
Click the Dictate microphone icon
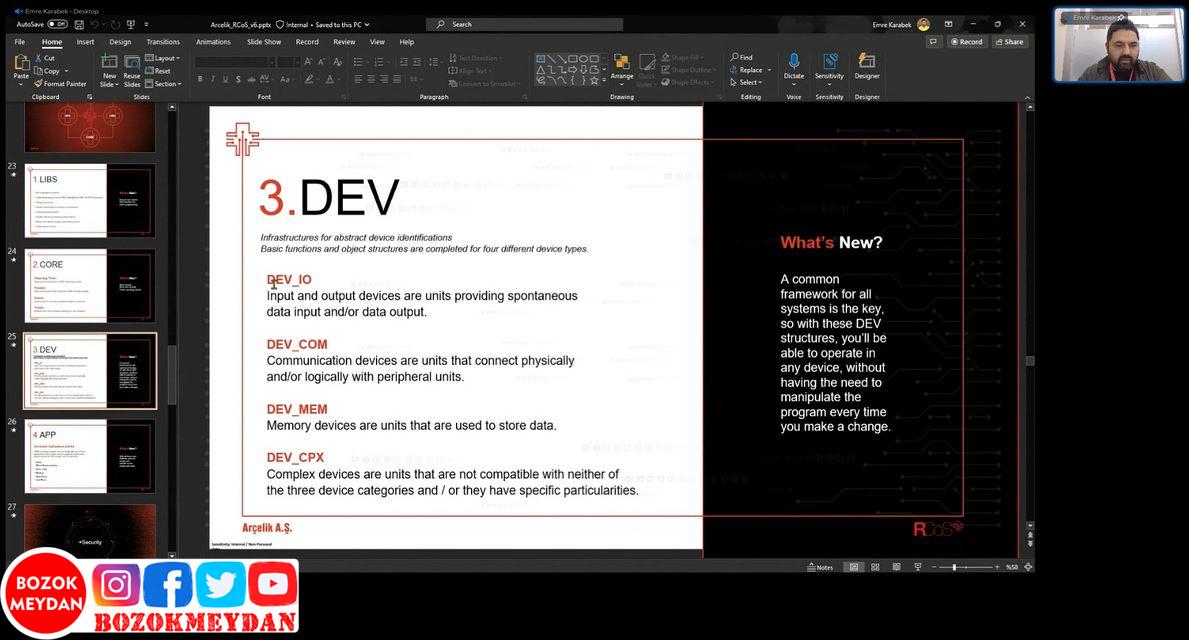(793, 62)
